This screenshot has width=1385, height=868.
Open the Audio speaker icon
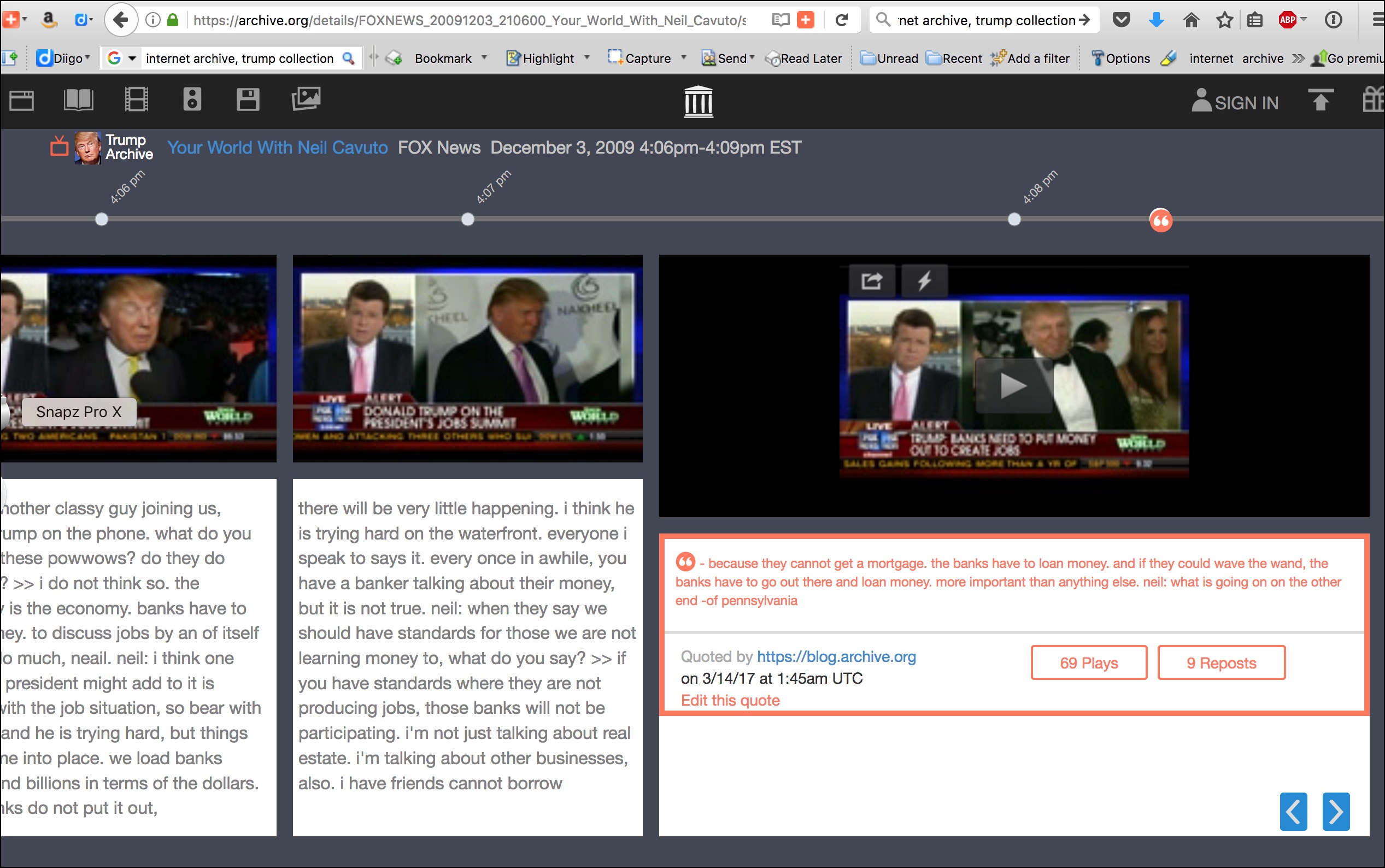coord(192,99)
